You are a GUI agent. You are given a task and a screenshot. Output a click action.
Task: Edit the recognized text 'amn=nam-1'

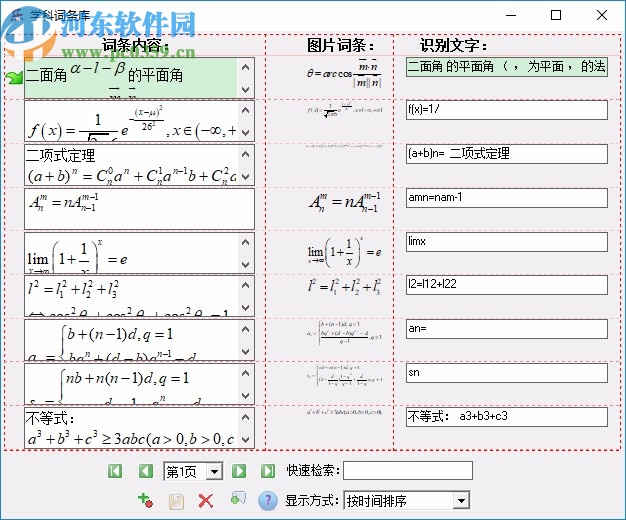point(507,198)
